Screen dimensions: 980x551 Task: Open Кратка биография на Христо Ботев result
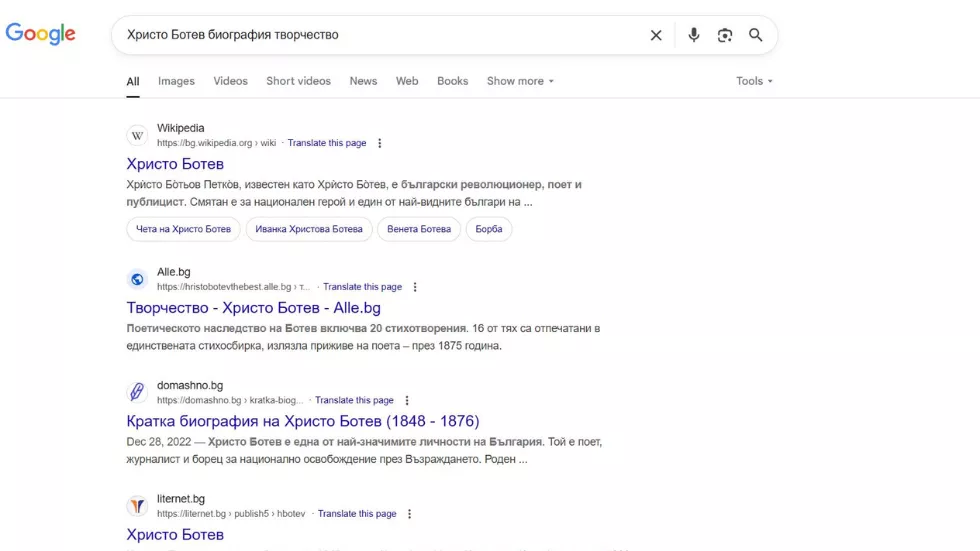(302, 421)
